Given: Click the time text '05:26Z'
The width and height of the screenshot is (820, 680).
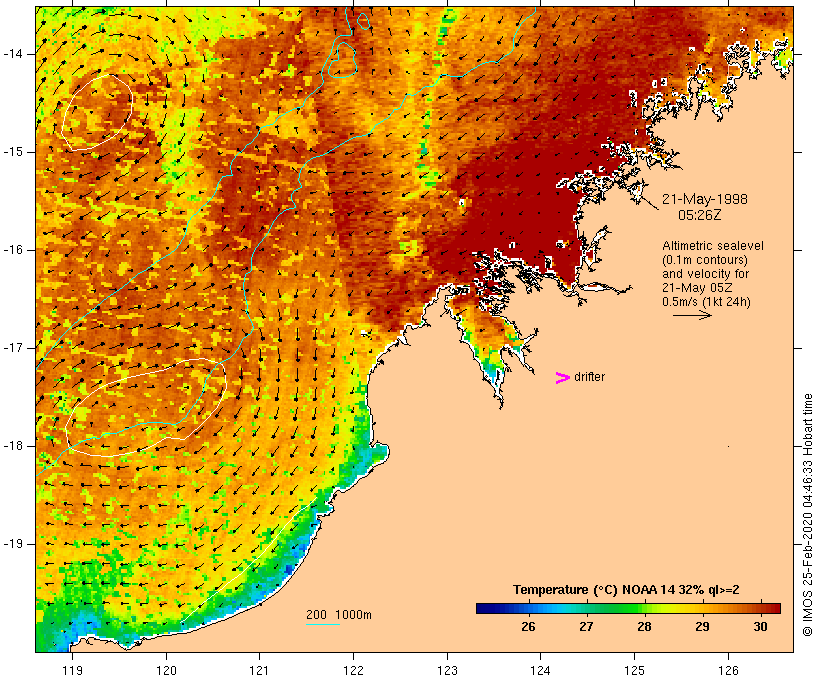Looking at the screenshot, I should point(700,215).
